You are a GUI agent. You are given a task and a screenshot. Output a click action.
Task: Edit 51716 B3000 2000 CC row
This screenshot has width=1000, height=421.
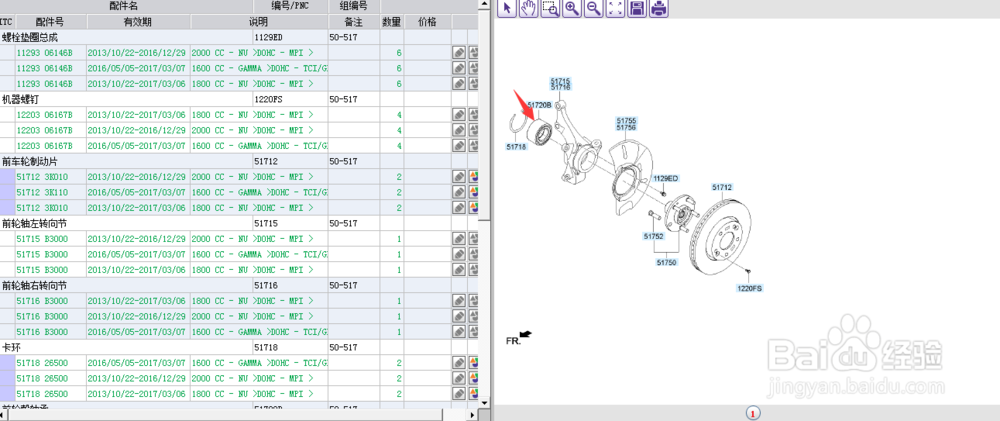459,316
